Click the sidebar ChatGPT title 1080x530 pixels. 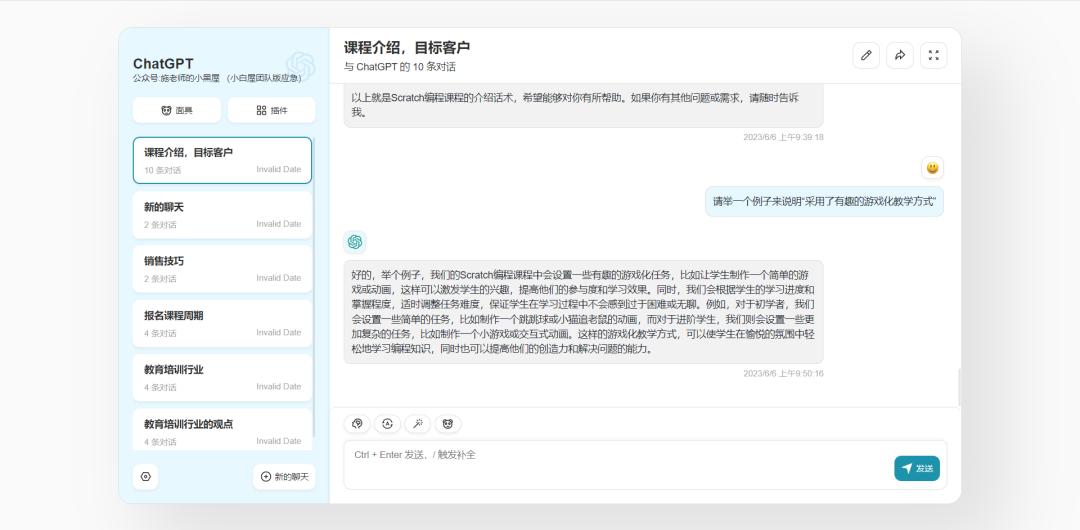click(163, 64)
